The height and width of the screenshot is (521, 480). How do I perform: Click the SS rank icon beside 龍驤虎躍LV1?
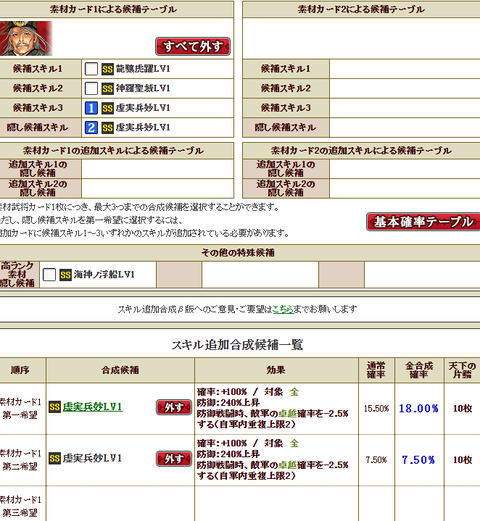tap(108, 69)
